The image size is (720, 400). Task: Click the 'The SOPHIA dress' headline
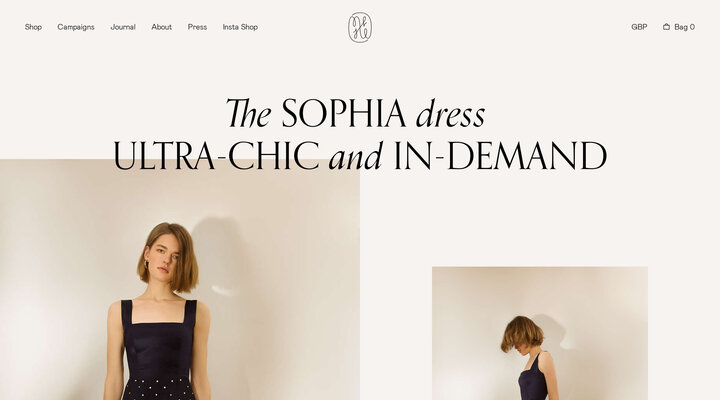(355, 113)
